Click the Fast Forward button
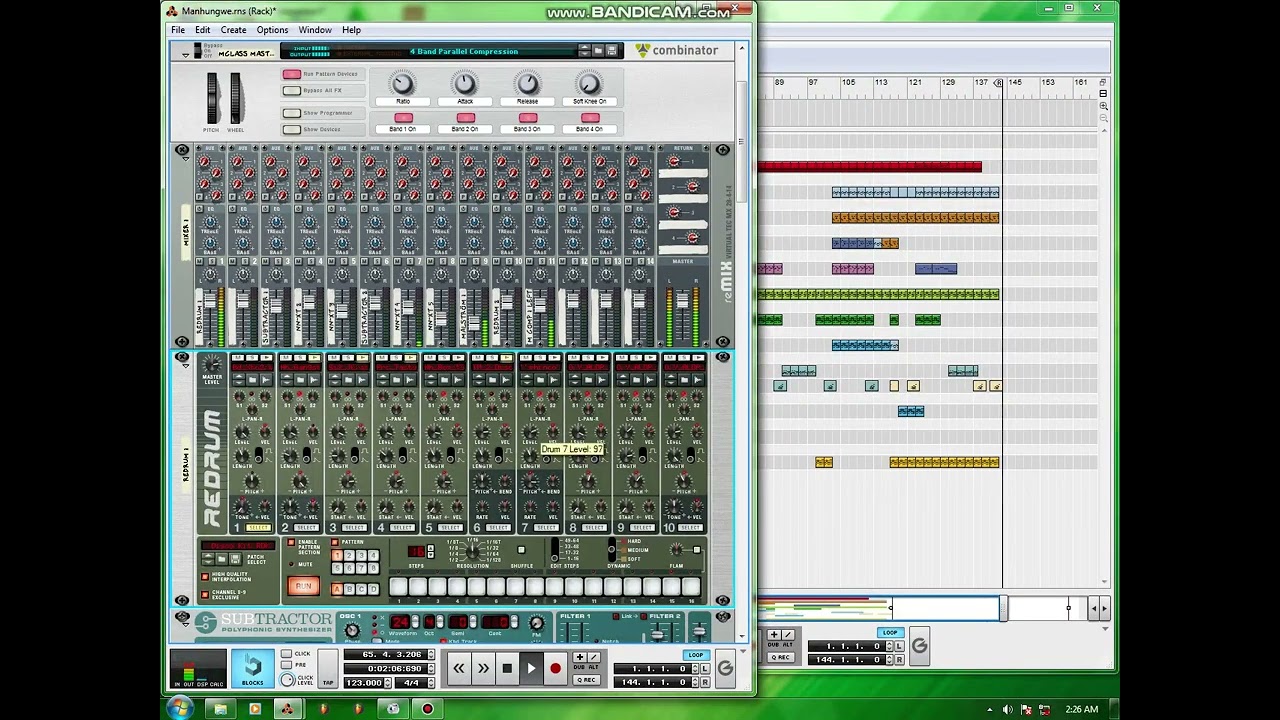 483,668
